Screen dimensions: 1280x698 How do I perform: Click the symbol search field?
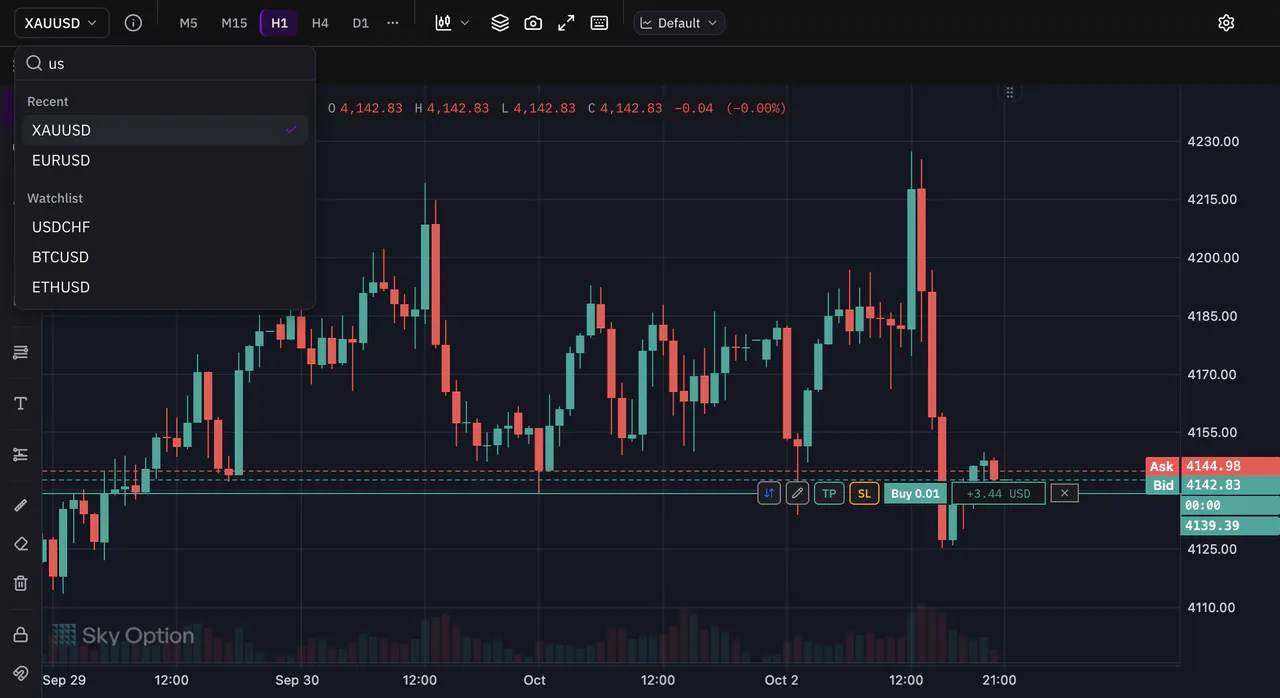point(165,63)
